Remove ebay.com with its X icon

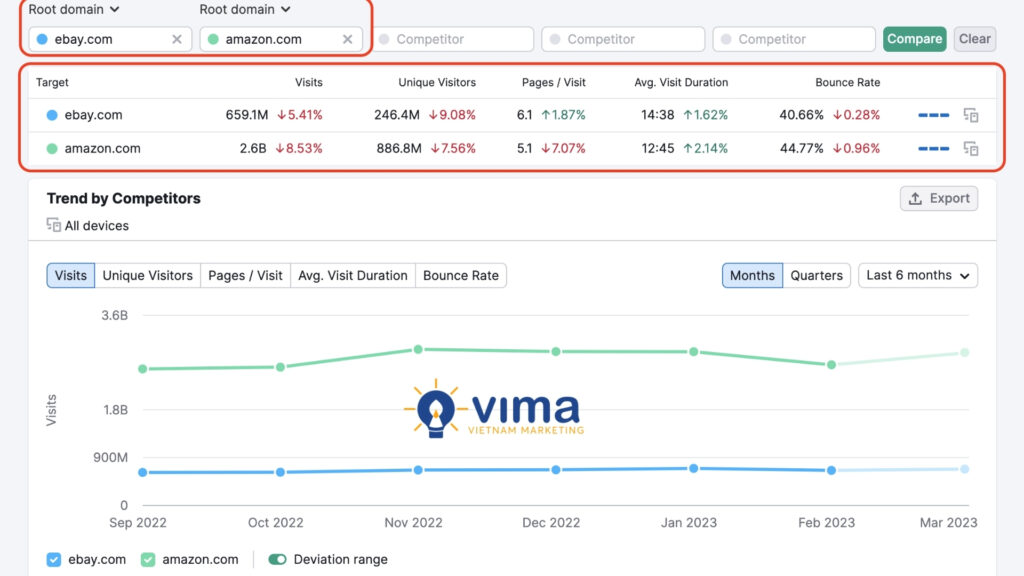[x=177, y=39]
